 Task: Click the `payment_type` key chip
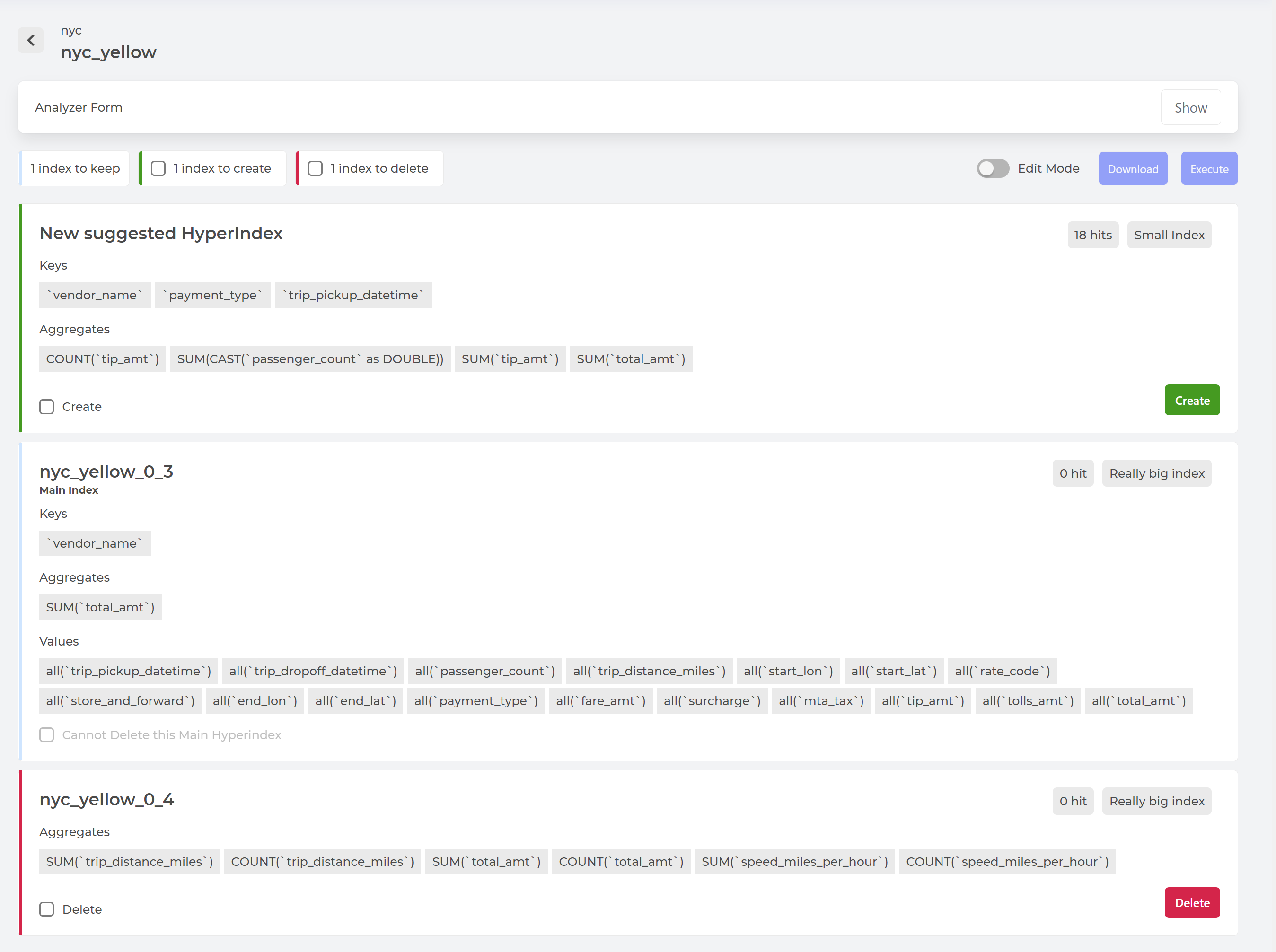(213, 295)
